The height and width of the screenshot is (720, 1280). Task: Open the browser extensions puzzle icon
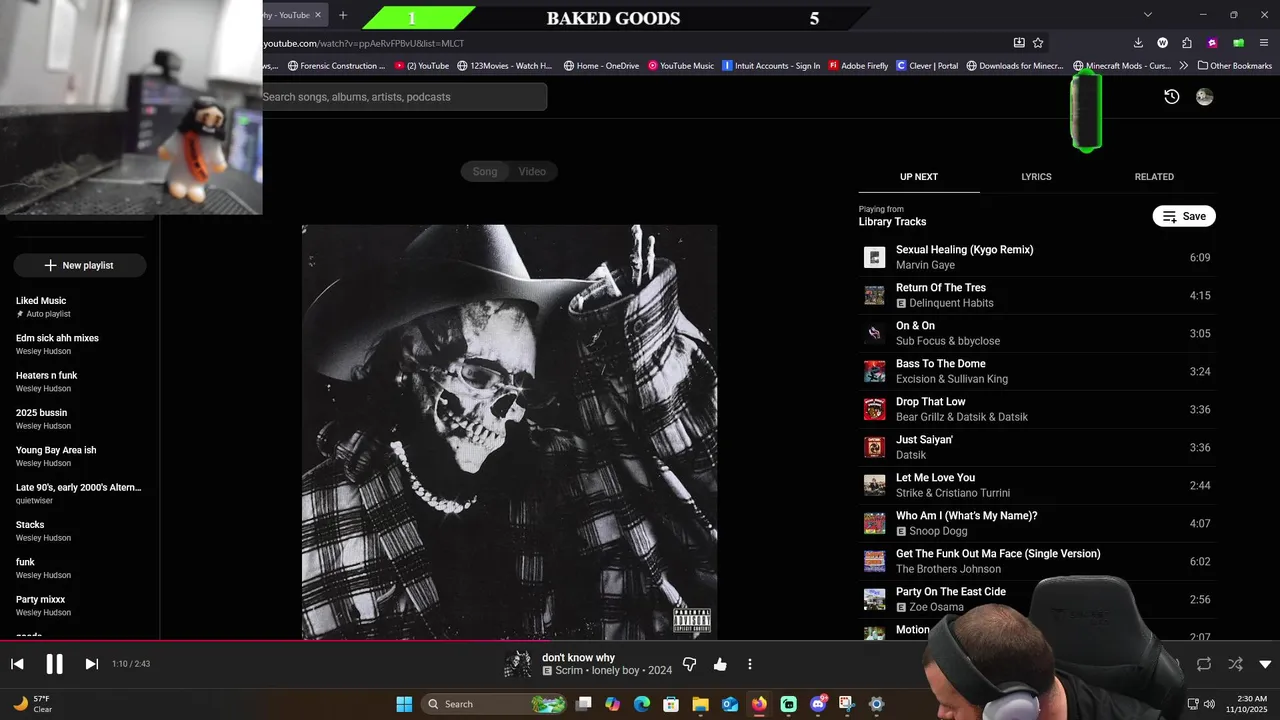1187,43
